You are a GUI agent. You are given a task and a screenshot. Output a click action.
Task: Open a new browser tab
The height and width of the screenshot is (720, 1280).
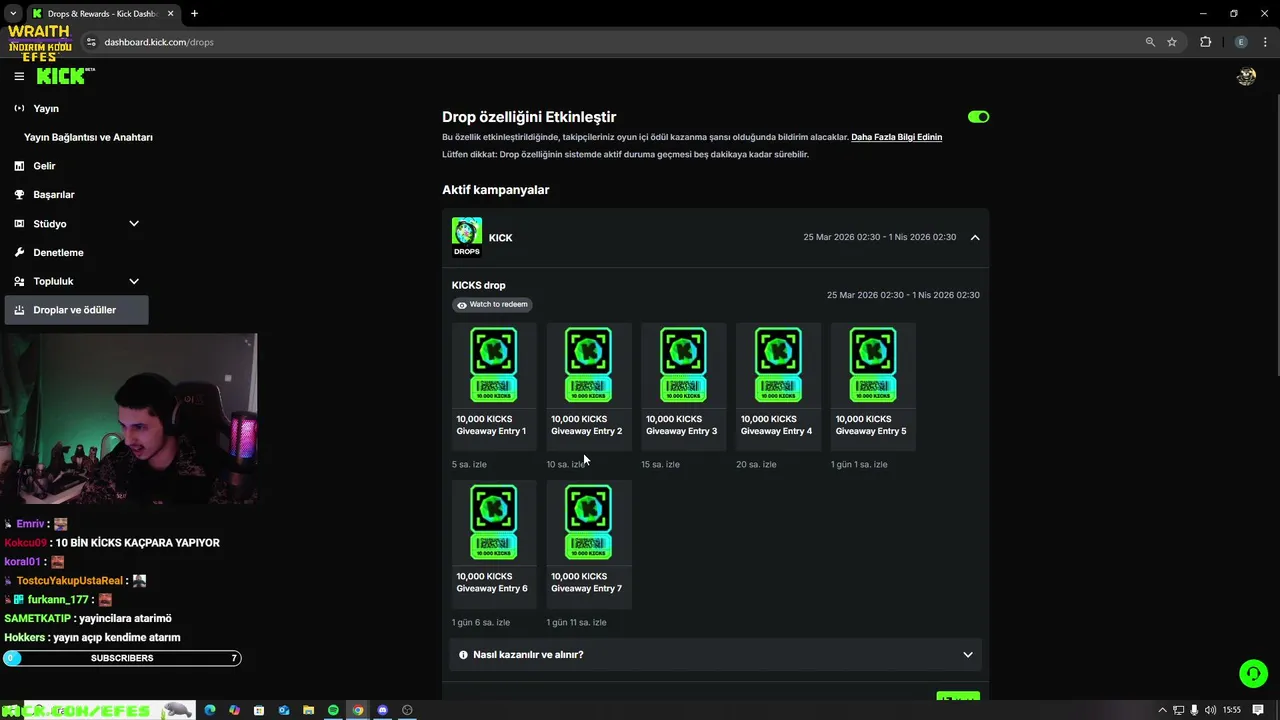(194, 14)
